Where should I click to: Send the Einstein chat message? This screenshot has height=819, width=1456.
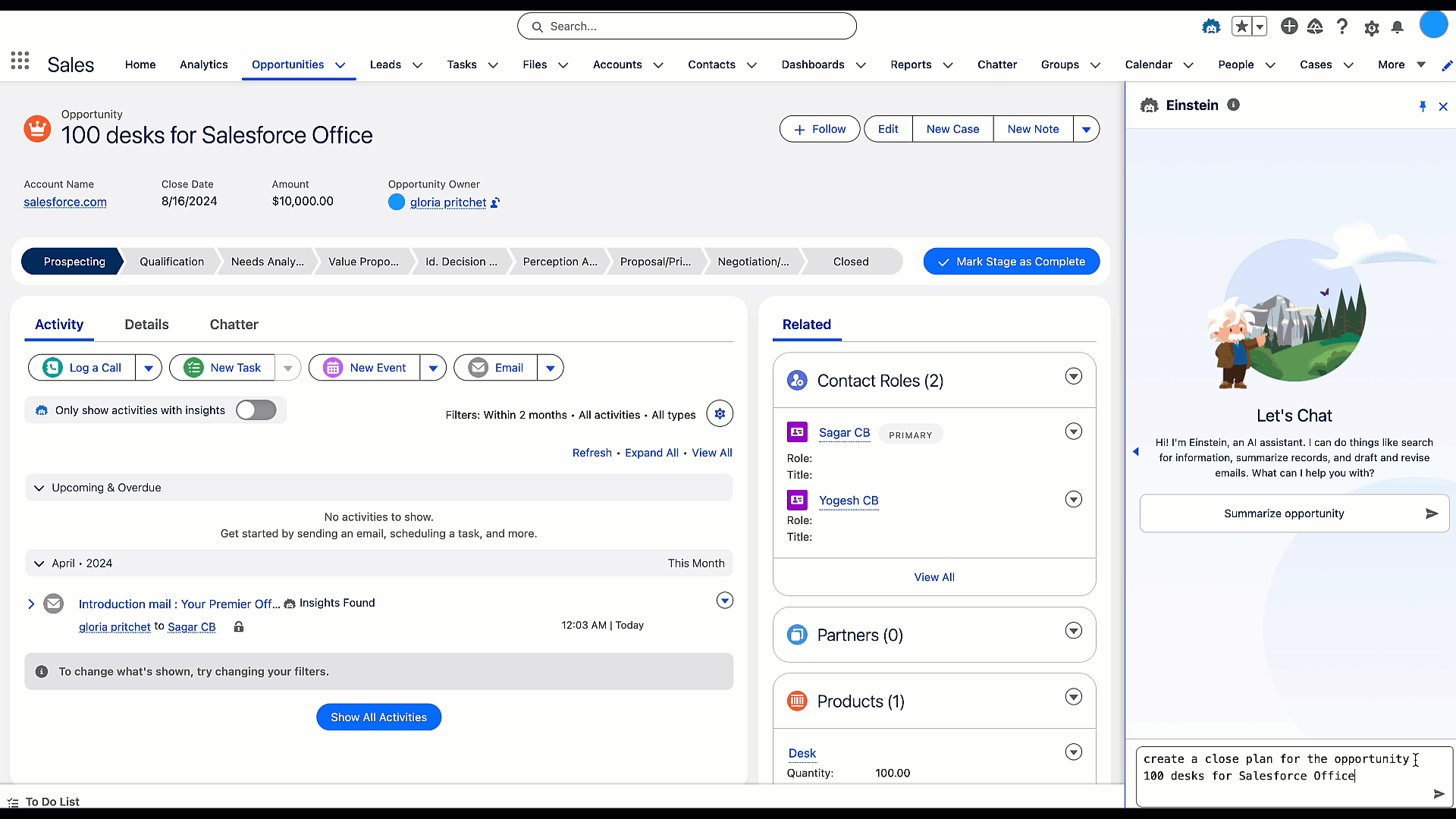(1439, 794)
